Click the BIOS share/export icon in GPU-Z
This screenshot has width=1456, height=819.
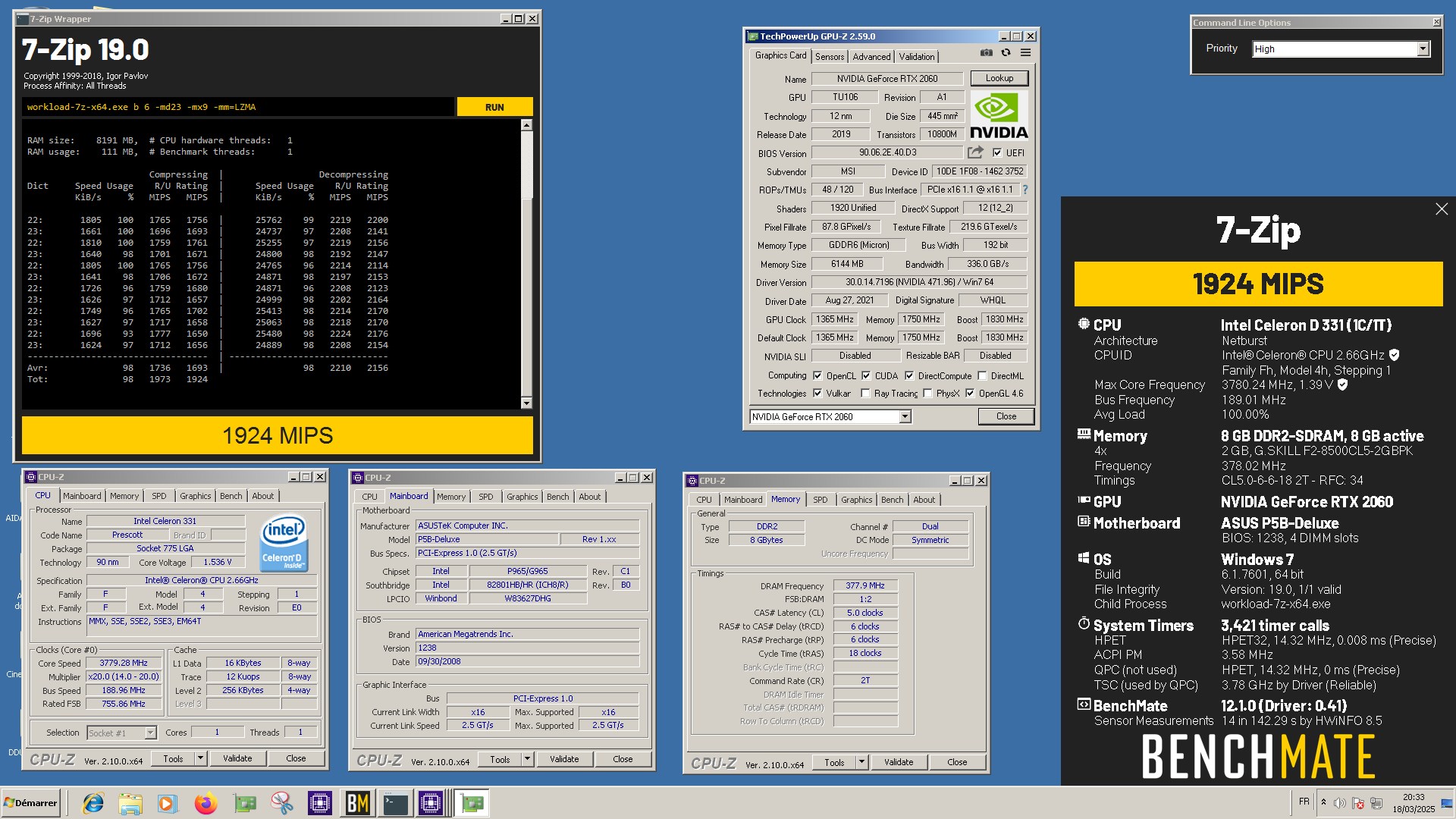coord(976,152)
